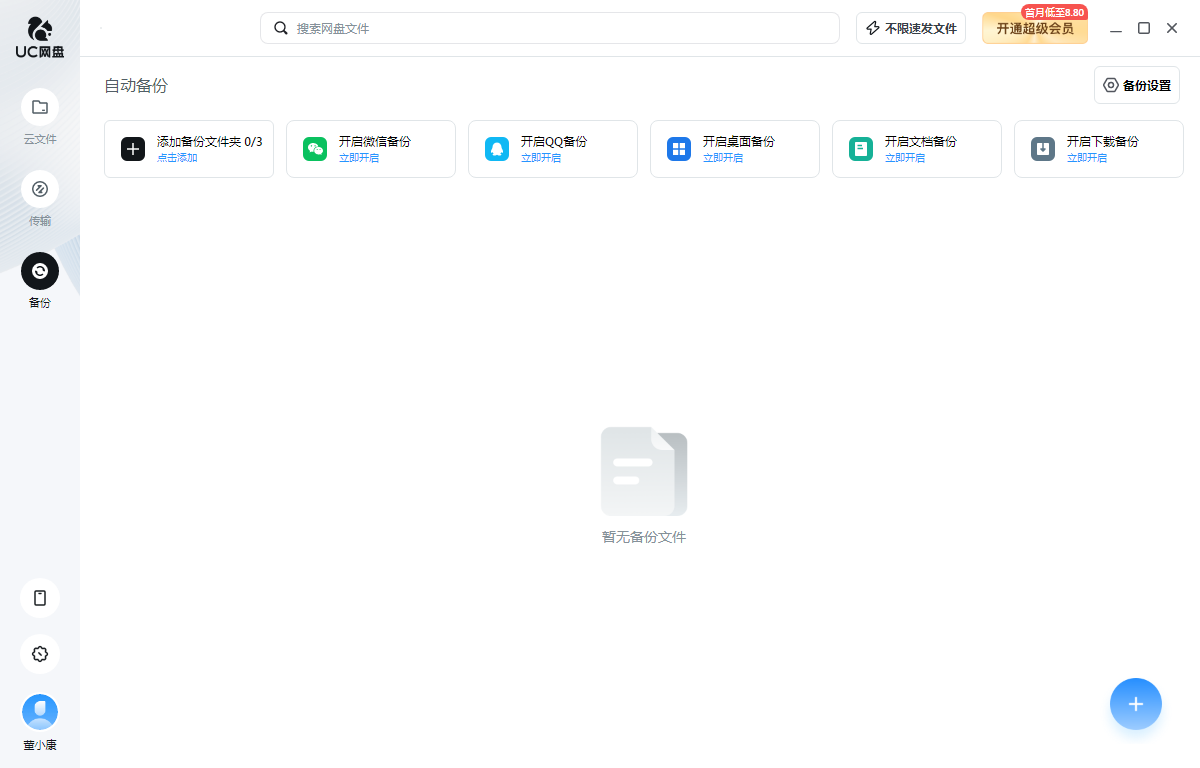Focus the 搜索网盘文件 search field
This screenshot has width=1200, height=768.
pos(550,28)
